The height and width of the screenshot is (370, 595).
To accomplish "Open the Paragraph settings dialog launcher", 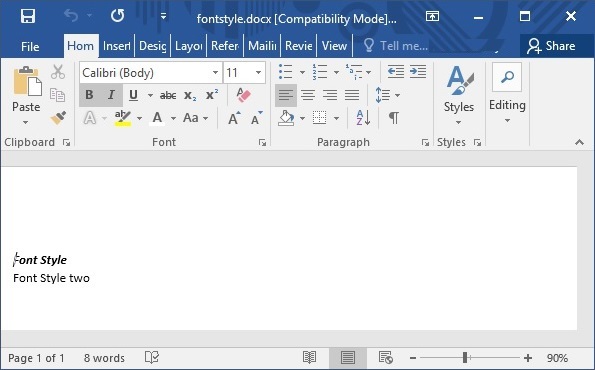I will (x=425, y=143).
